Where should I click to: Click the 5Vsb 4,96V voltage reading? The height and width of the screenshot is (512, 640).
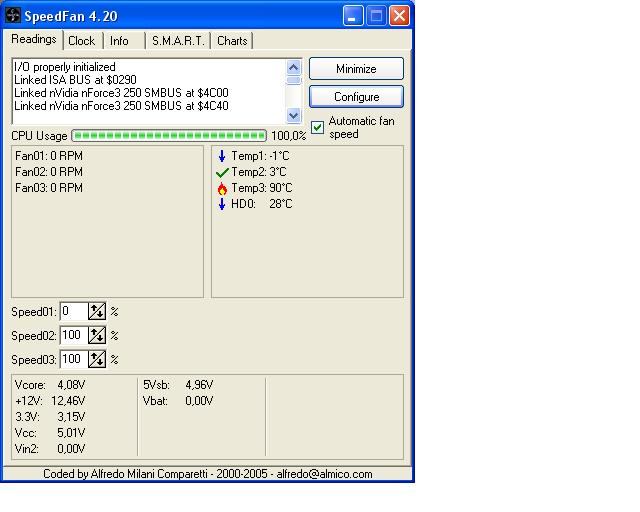click(x=178, y=385)
